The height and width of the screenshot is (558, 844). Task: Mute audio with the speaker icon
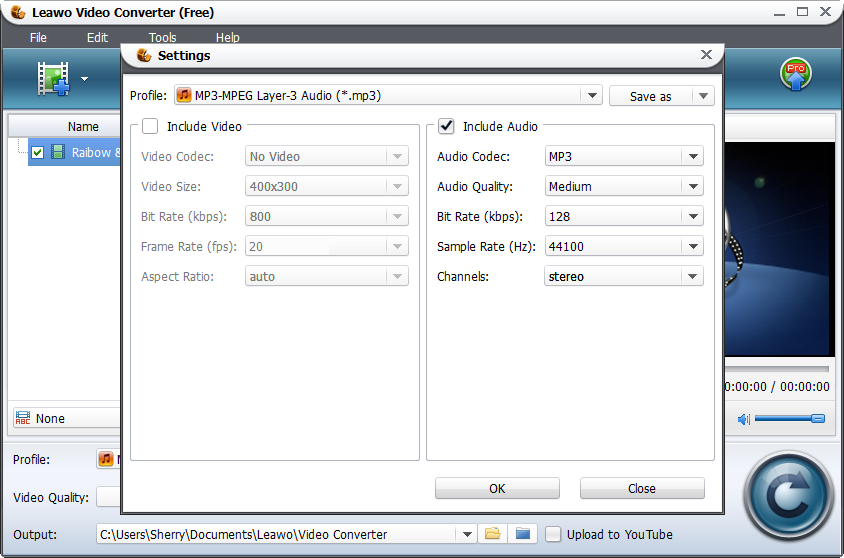744,419
